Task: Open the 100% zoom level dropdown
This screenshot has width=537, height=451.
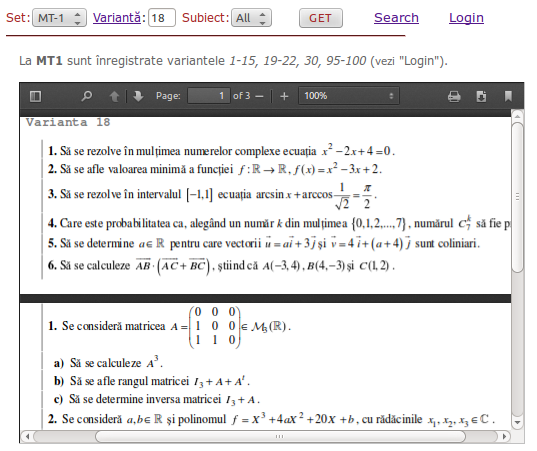Action: [349, 96]
